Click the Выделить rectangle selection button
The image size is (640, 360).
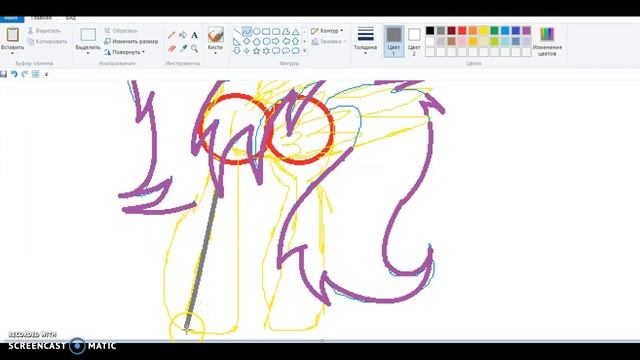[88, 38]
